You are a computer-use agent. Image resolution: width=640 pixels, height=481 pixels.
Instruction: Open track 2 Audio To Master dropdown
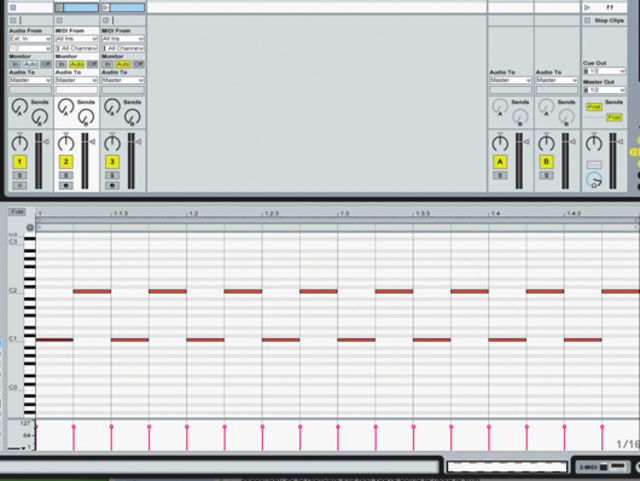77,80
